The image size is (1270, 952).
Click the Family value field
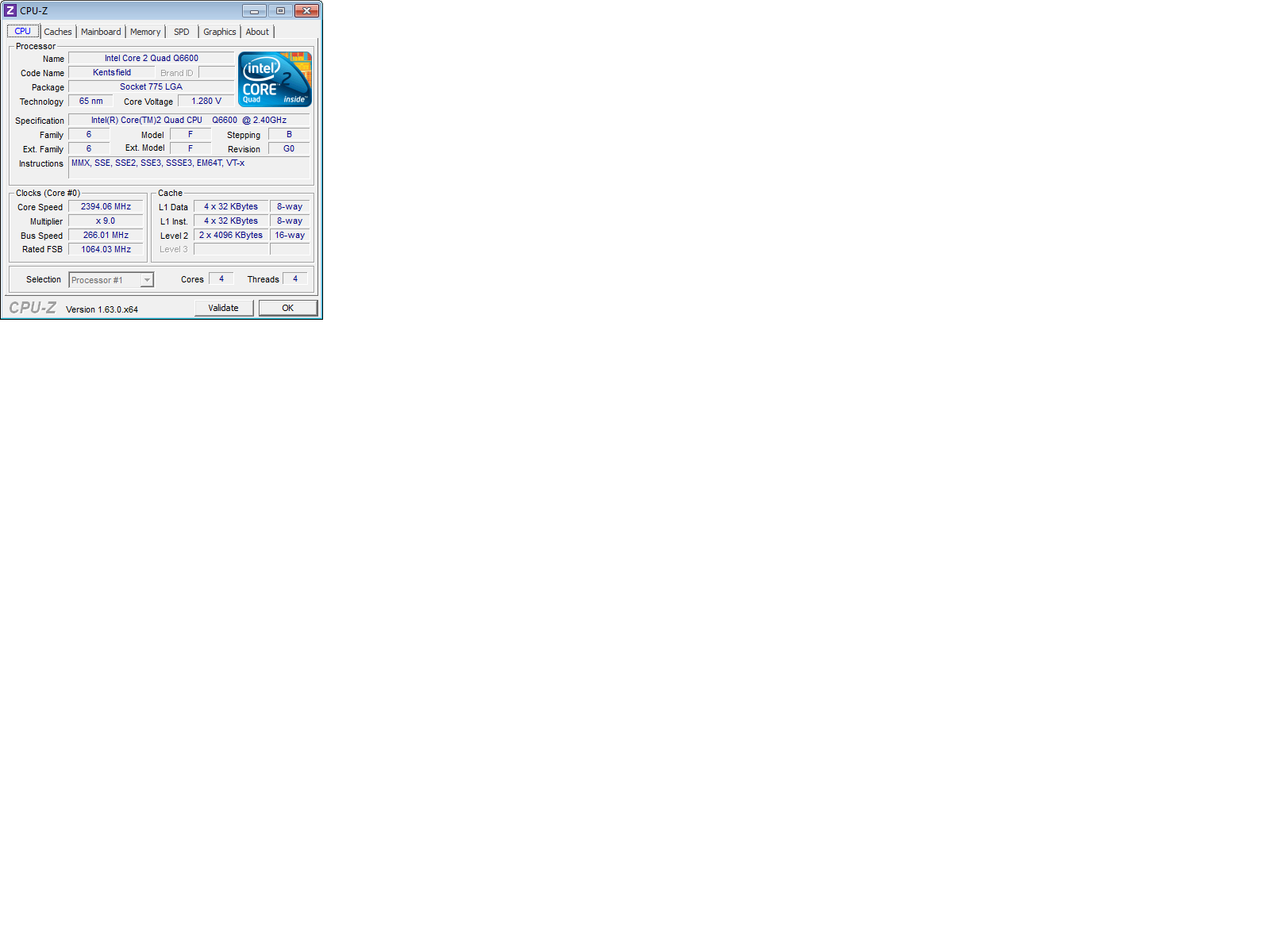[x=89, y=134]
